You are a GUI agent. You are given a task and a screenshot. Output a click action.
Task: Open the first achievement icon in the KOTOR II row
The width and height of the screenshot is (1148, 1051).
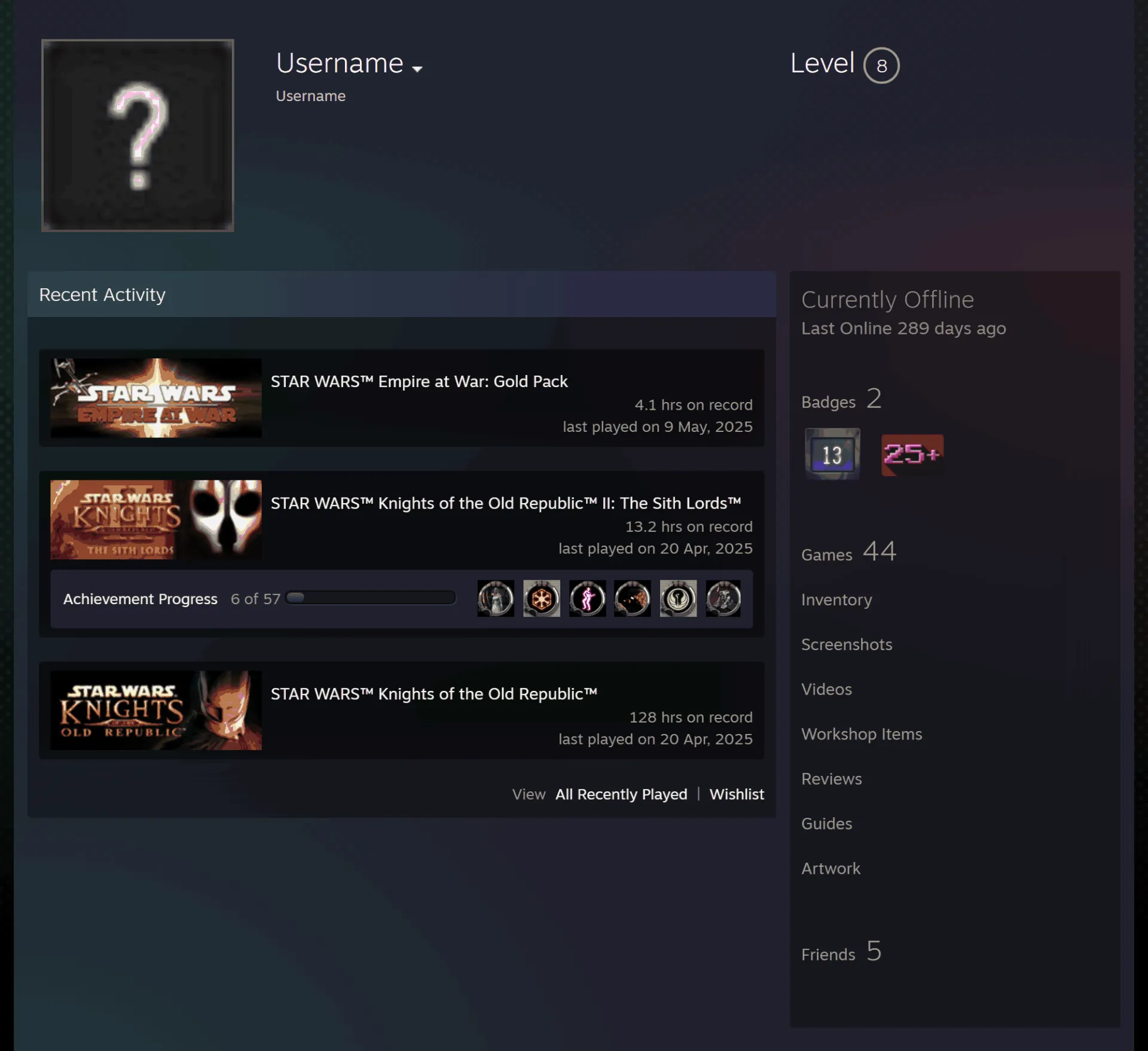coord(496,598)
